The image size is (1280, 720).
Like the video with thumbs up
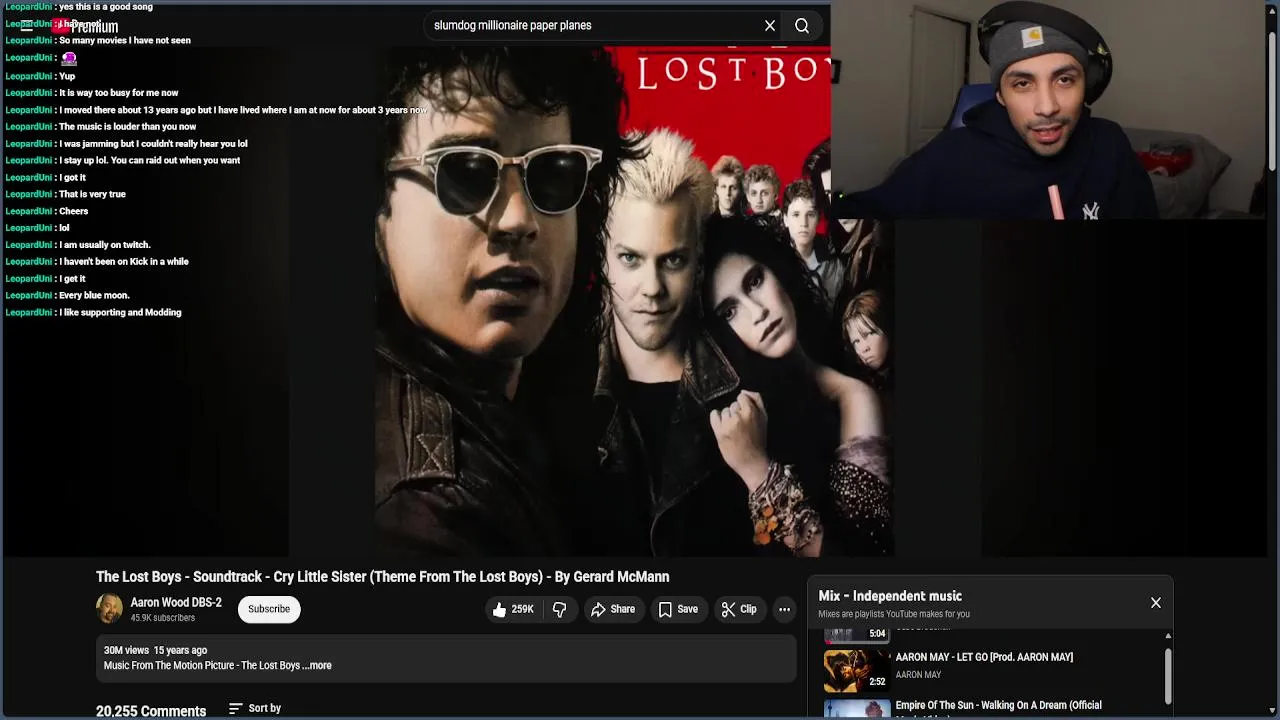tap(513, 609)
